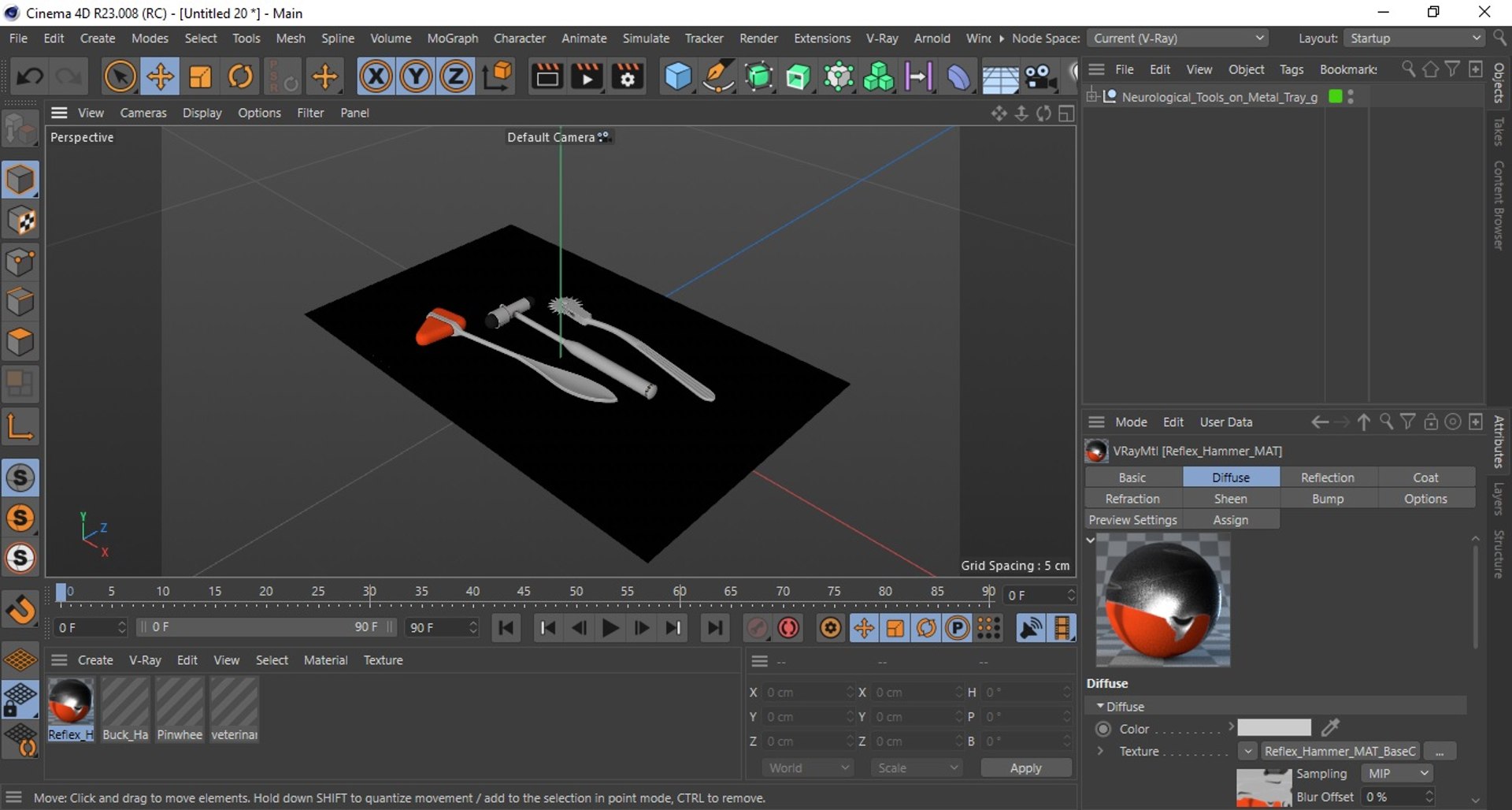Open the MoGraph menu
The image size is (1512, 810).
tap(452, 38)
